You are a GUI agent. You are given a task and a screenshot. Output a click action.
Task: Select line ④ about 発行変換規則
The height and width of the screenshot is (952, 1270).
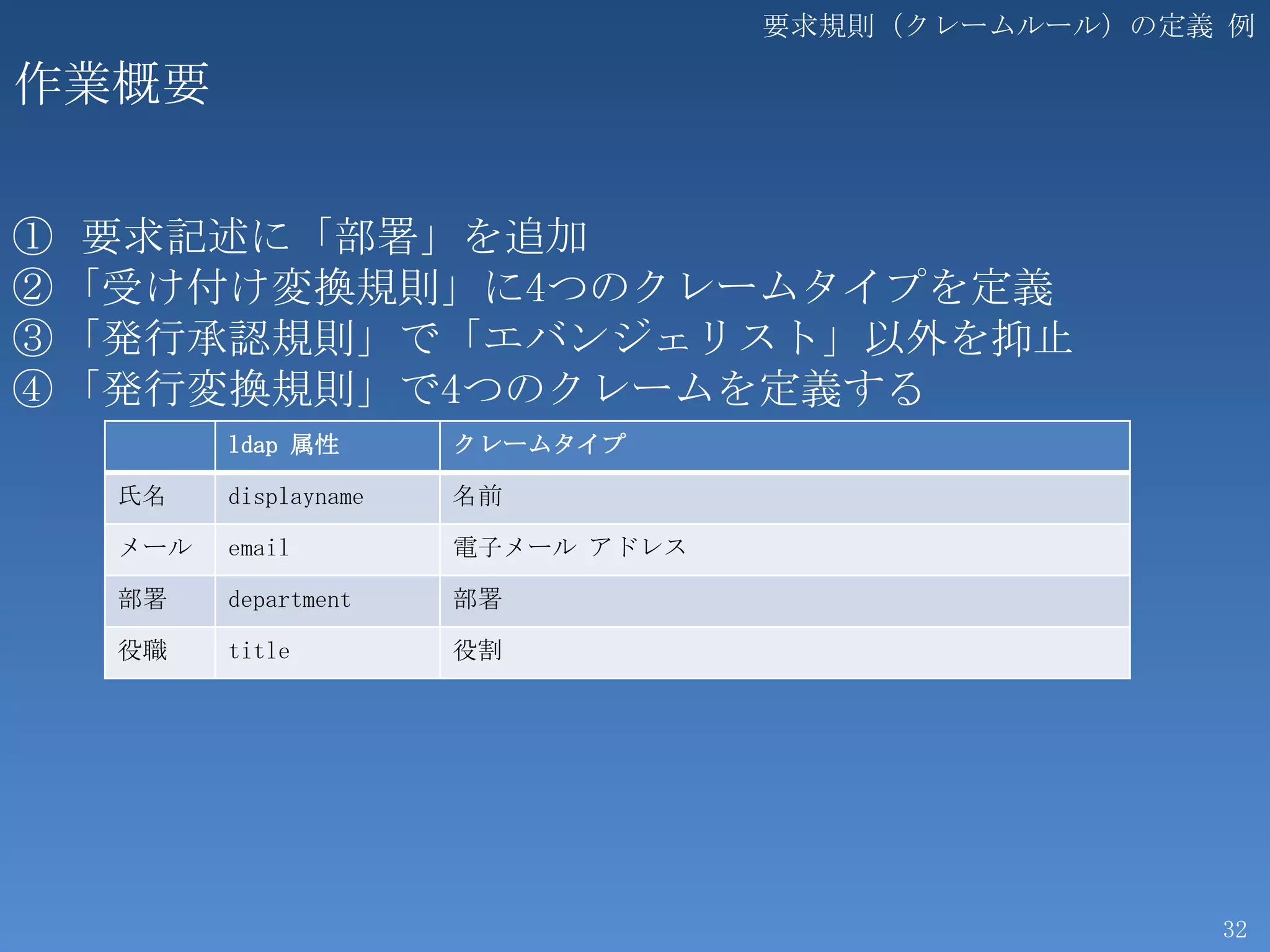[469, 389]
